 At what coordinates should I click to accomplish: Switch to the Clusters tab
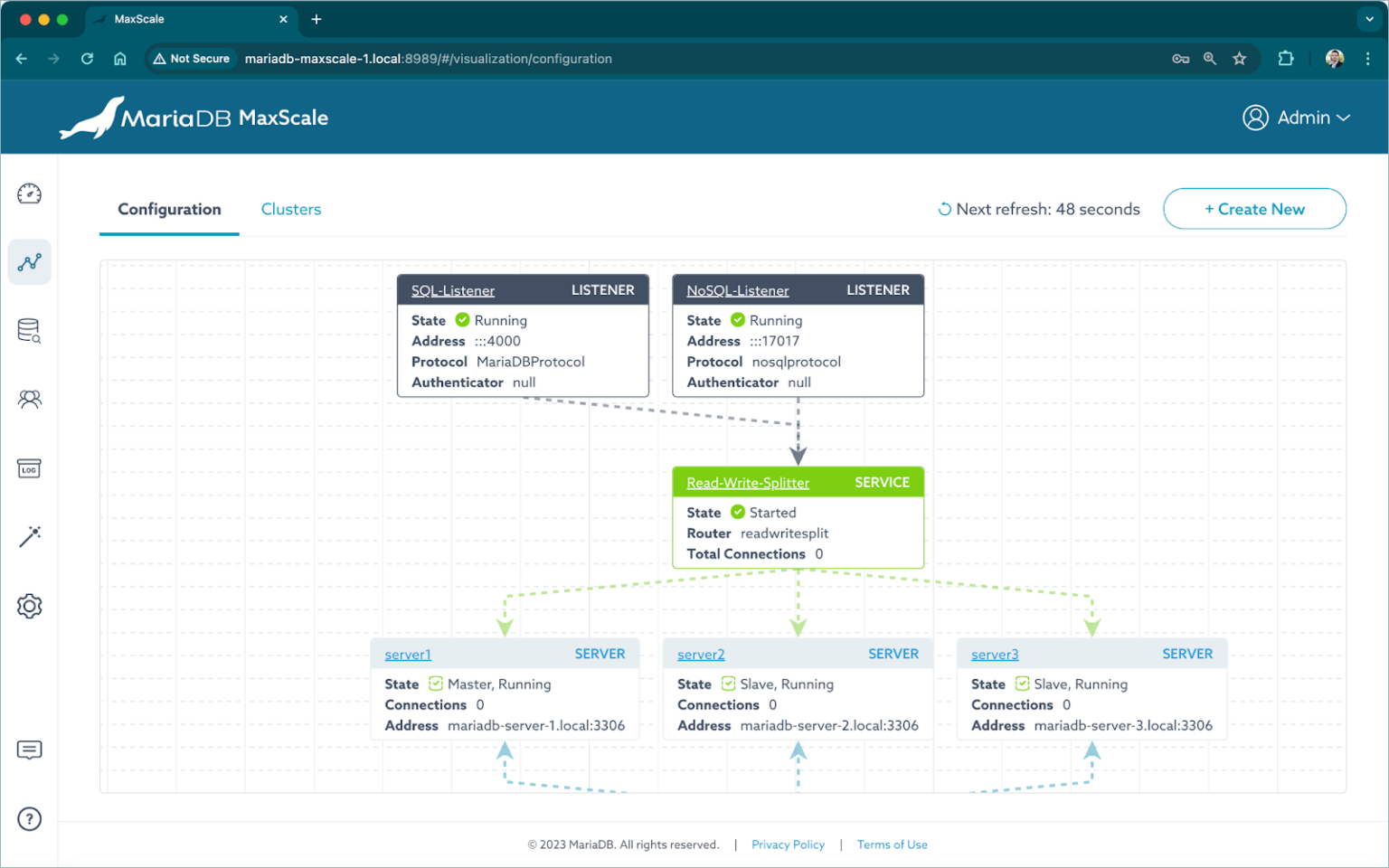point(290,209)
